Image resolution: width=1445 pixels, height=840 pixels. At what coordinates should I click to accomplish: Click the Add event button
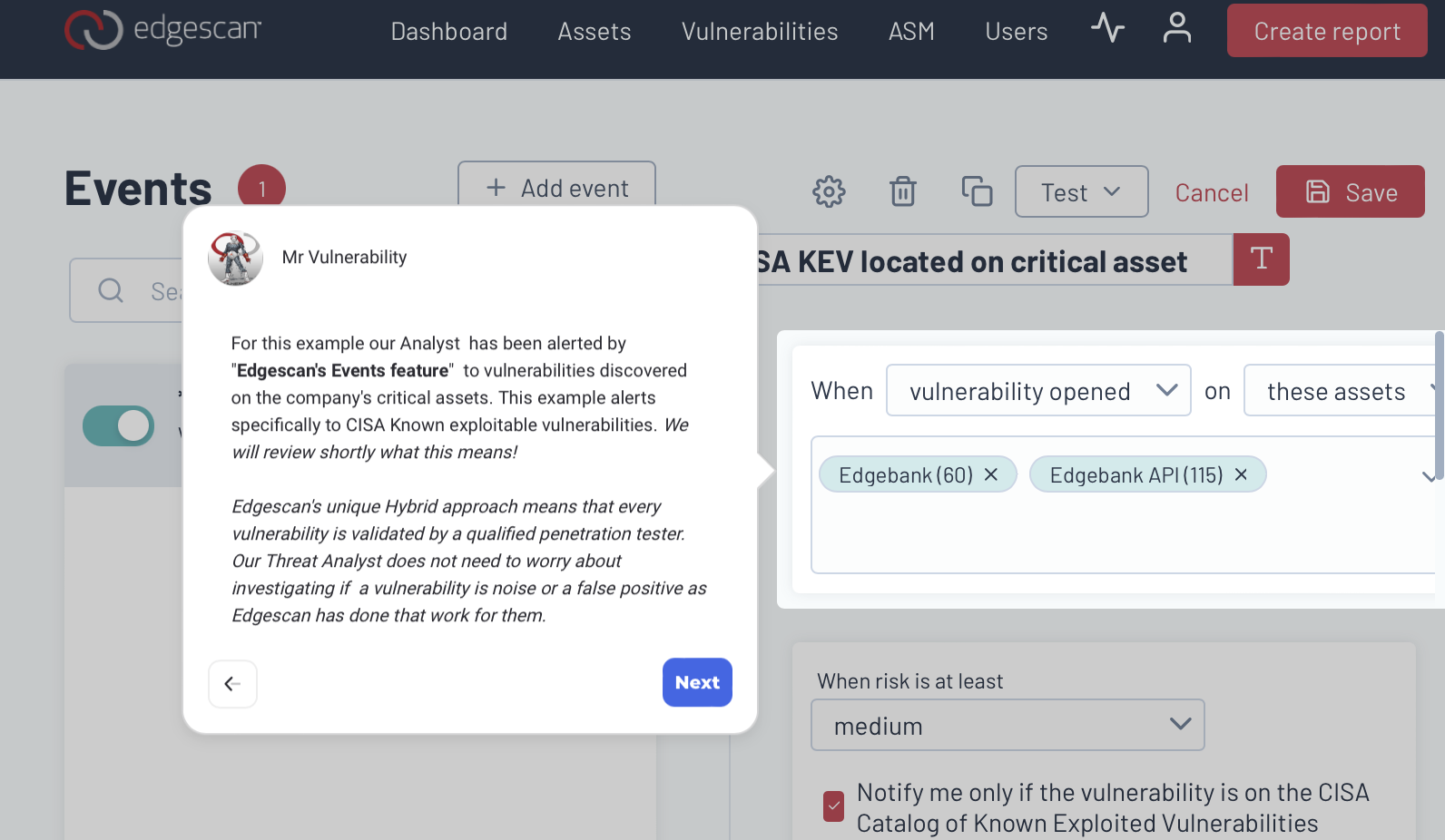pyautogui.click(x=556, y=187)
